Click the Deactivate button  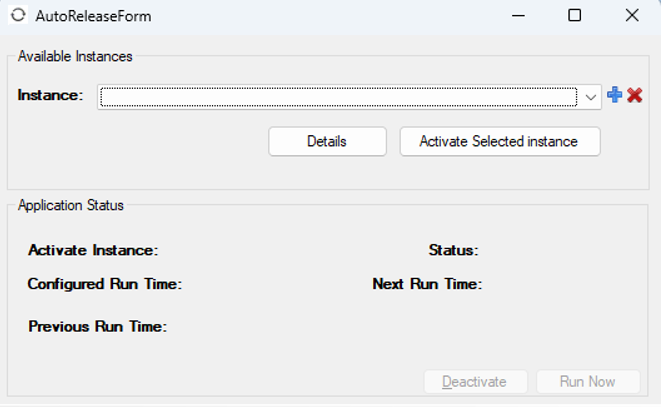(x=475, y=382)
